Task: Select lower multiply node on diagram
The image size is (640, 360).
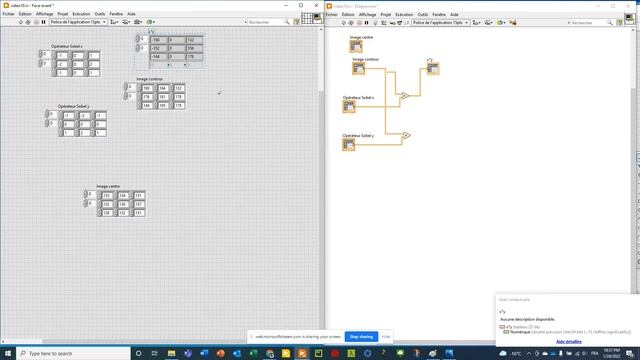Action: pos(407,136)
